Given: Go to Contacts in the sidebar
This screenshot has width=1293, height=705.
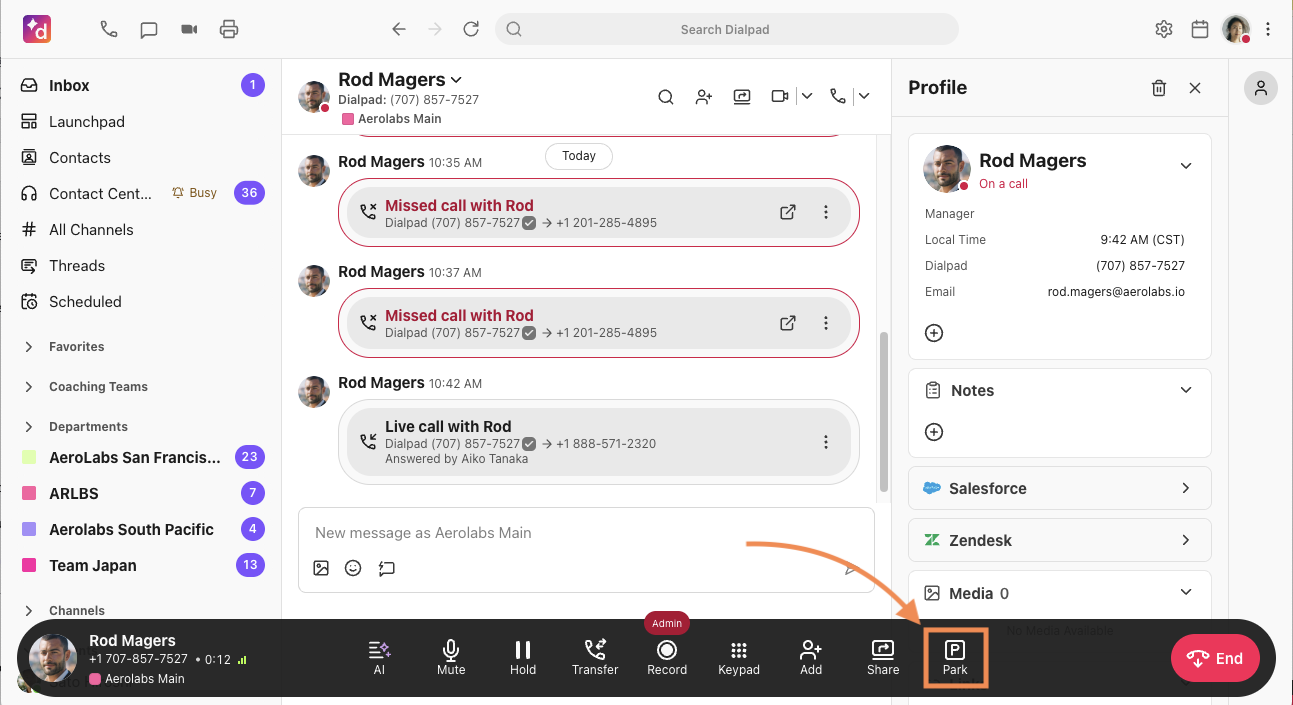Looking at the screenshot, I should click(x=80, y=158).
